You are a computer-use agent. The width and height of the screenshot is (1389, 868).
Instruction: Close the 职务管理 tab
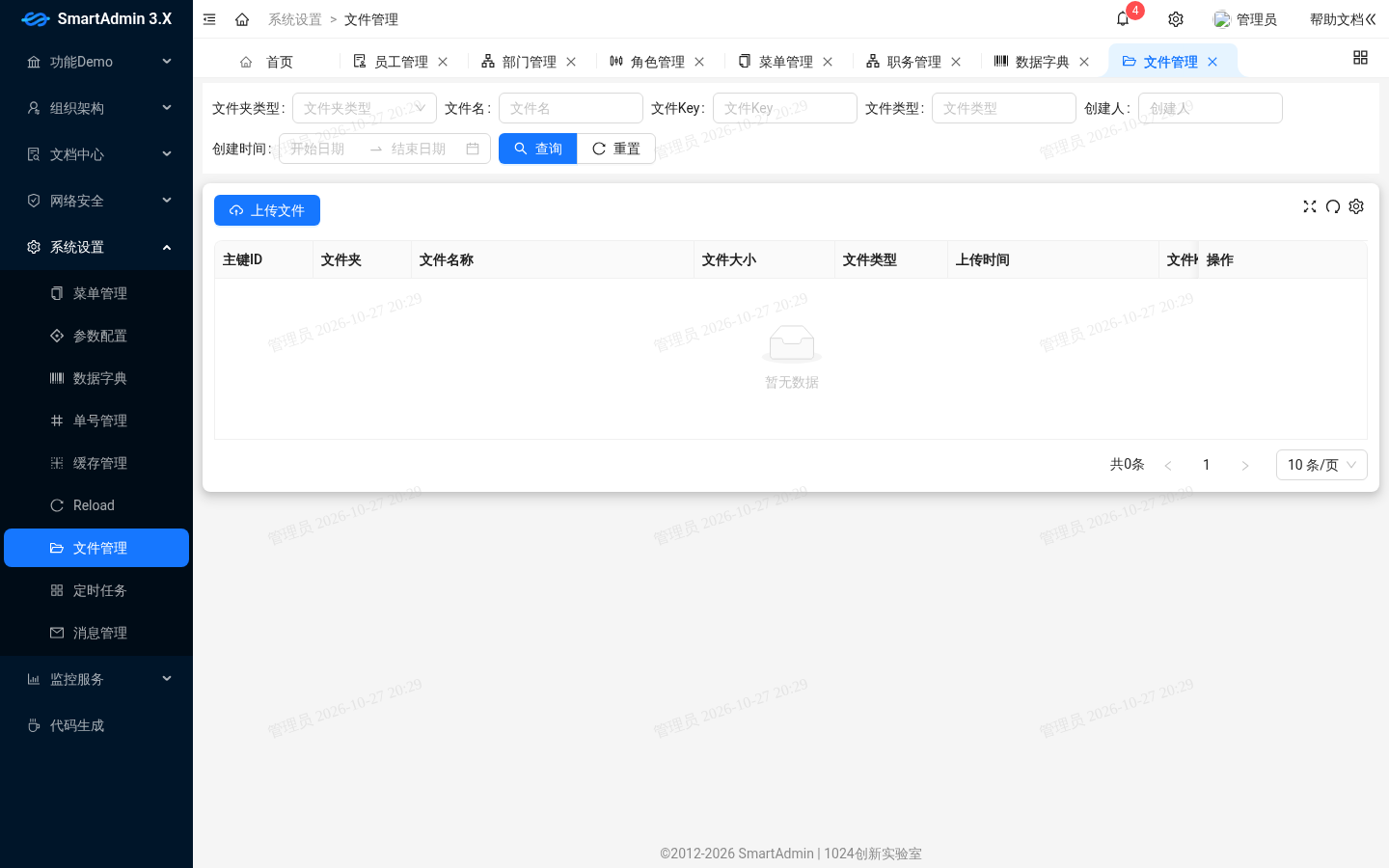point(956,62)
